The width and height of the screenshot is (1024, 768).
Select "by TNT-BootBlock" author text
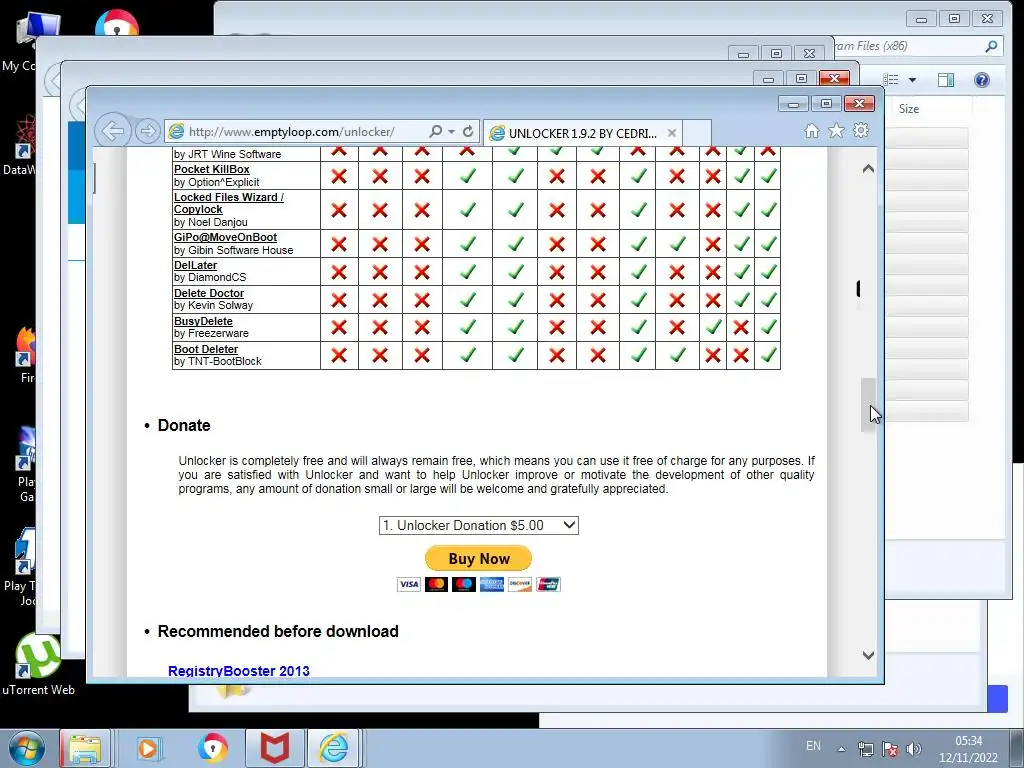217,361
